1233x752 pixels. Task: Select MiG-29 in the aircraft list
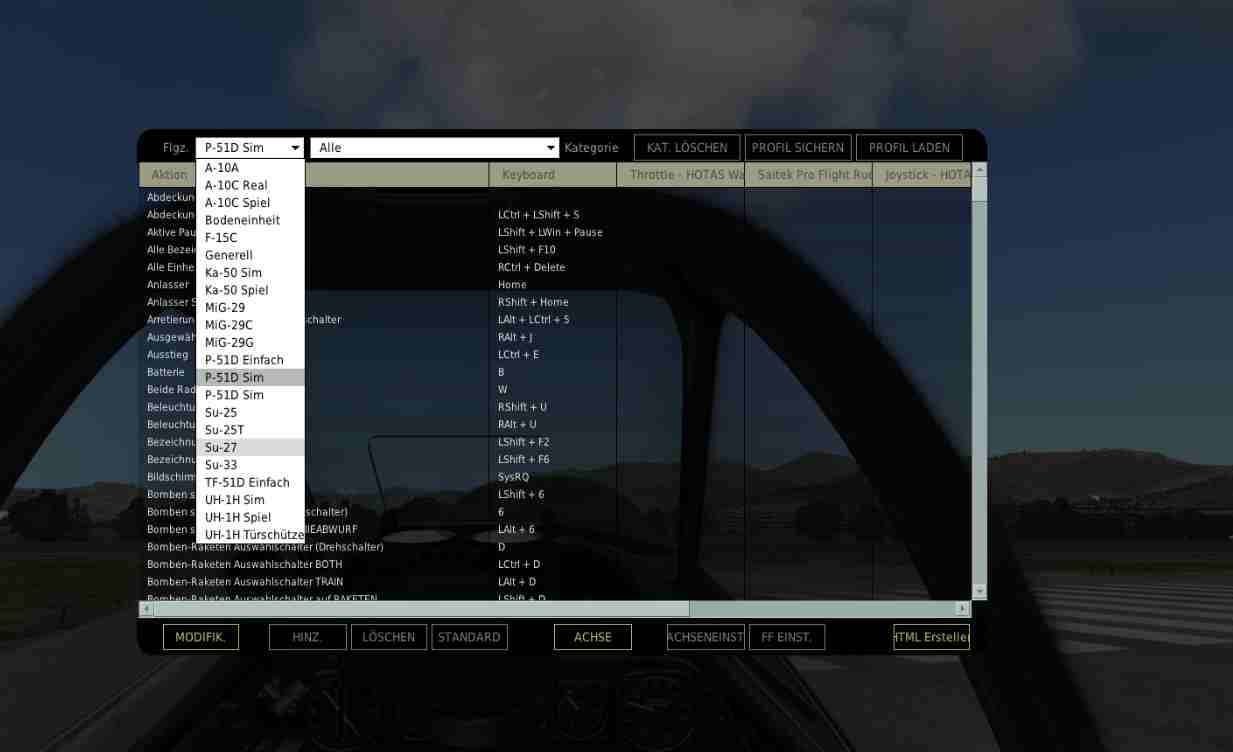click(250, 308)
